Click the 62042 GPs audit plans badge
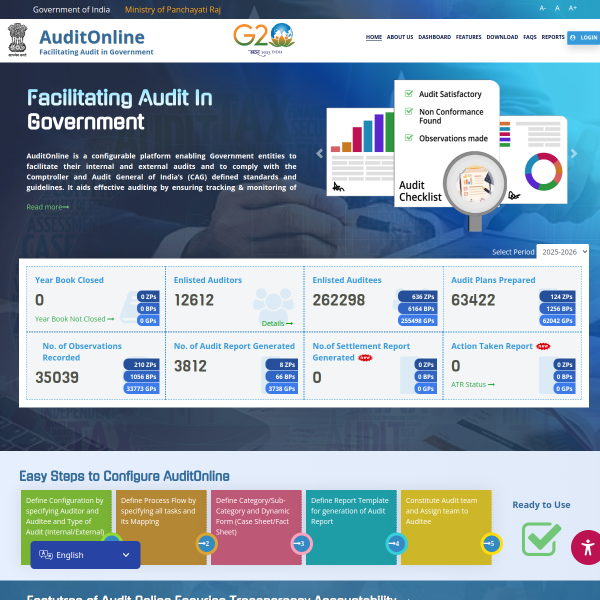Viewport: 600px width, 600px height. pos(558,321)
